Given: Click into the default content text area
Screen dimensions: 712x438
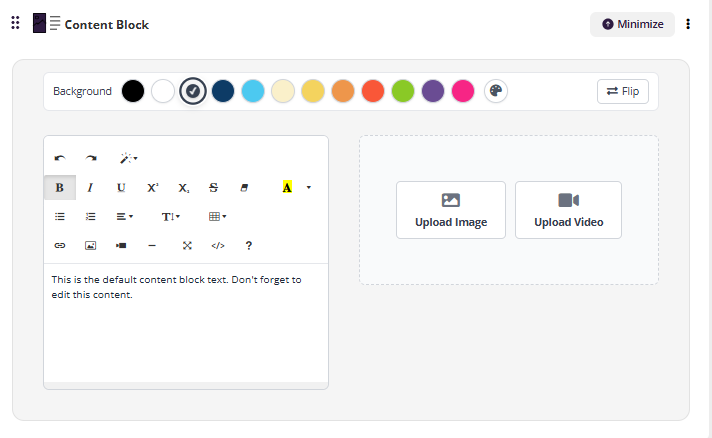Looking at the screenshot, I should [x=185, y=320].
